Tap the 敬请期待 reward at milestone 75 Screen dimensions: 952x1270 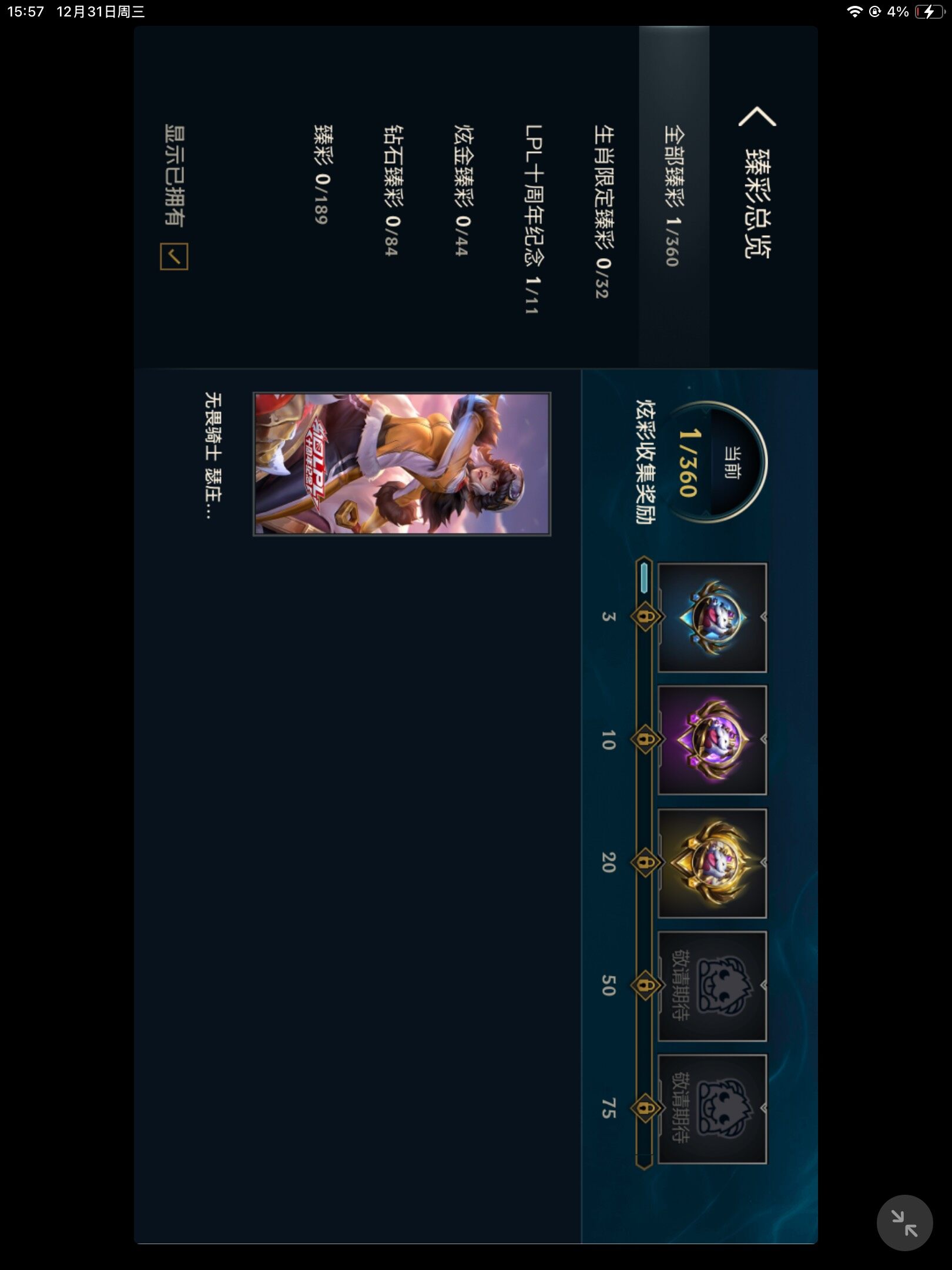[712, 1109]
